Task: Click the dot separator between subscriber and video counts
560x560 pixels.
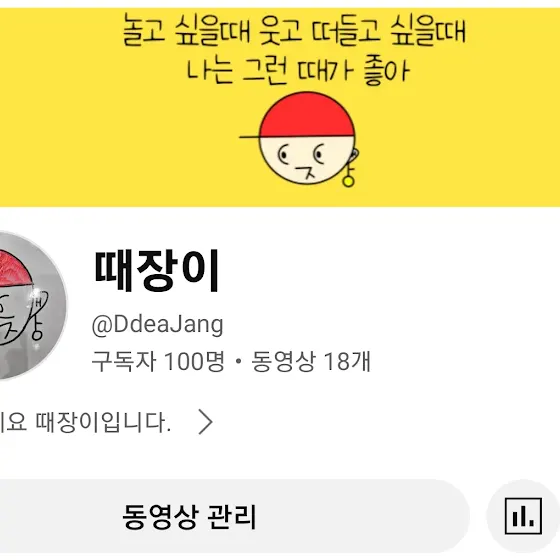Action: click(239, 362)
